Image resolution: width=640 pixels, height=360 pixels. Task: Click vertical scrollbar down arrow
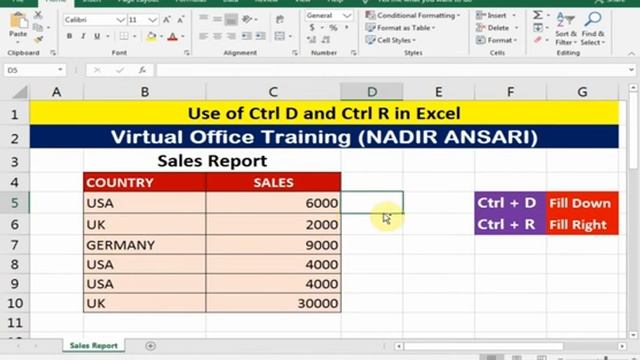tap(633, 335)
